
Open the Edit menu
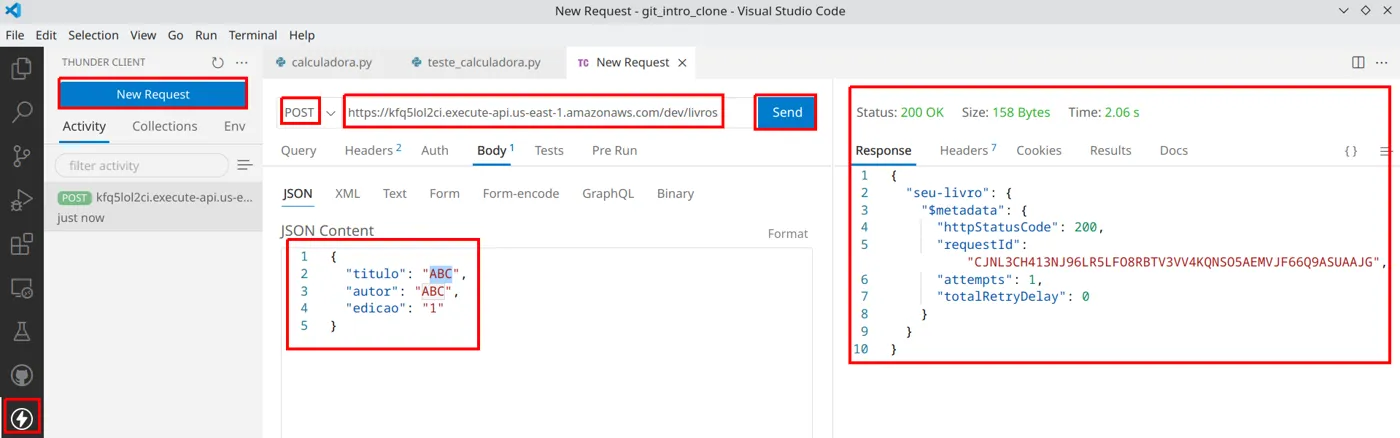coord(46,35)
